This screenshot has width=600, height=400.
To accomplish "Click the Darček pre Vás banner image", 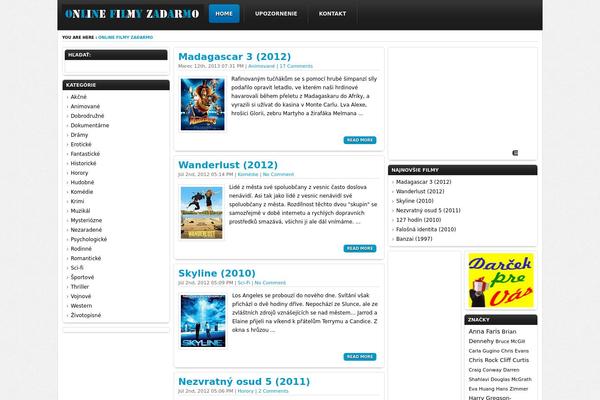I will click(x=501, y=280).
